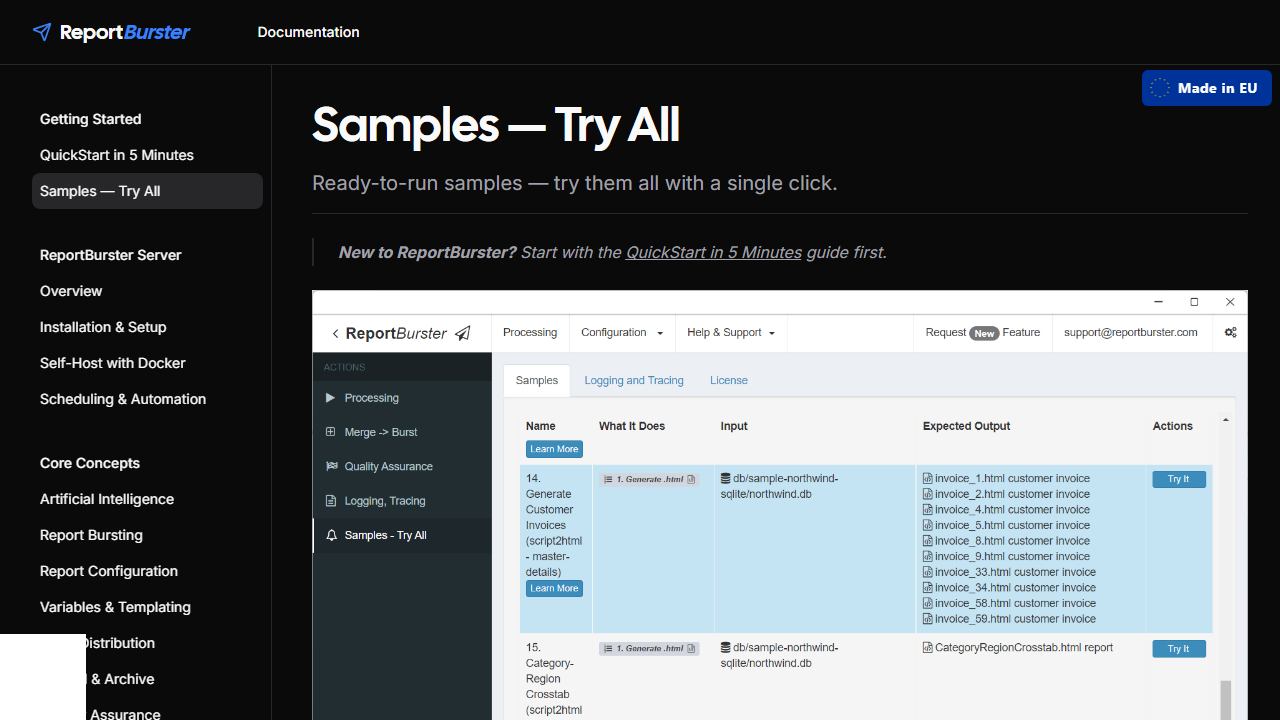Click the file icon next to invoice_2.html

[928, 494]
